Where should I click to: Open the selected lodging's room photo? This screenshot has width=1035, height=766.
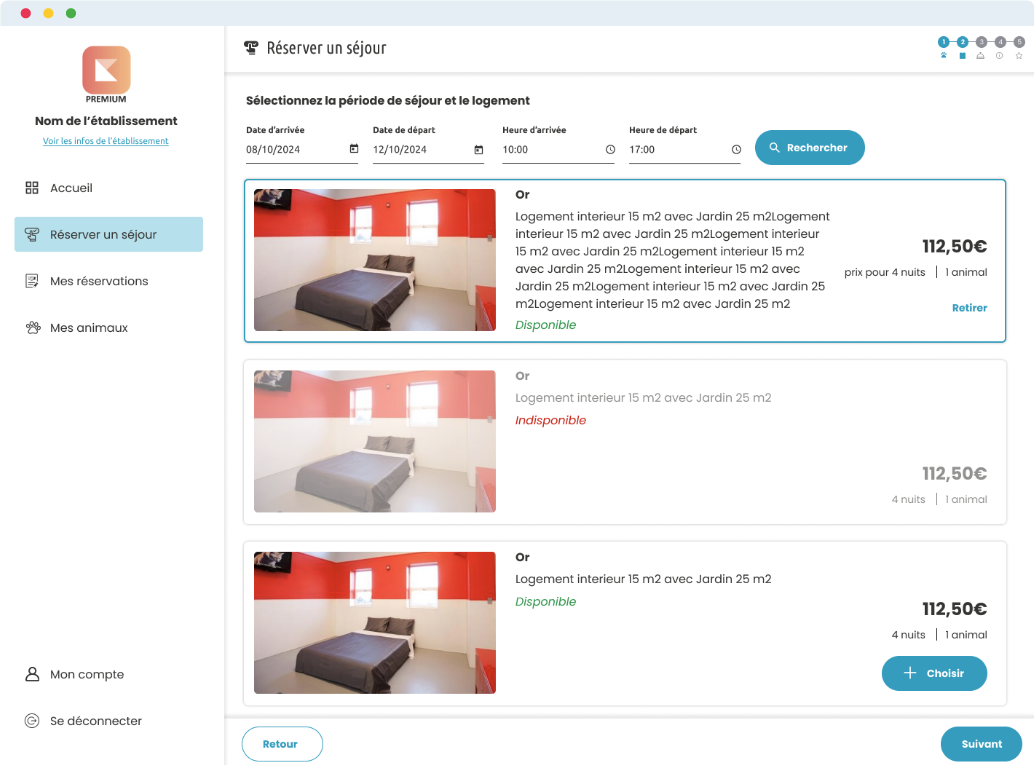375,260
